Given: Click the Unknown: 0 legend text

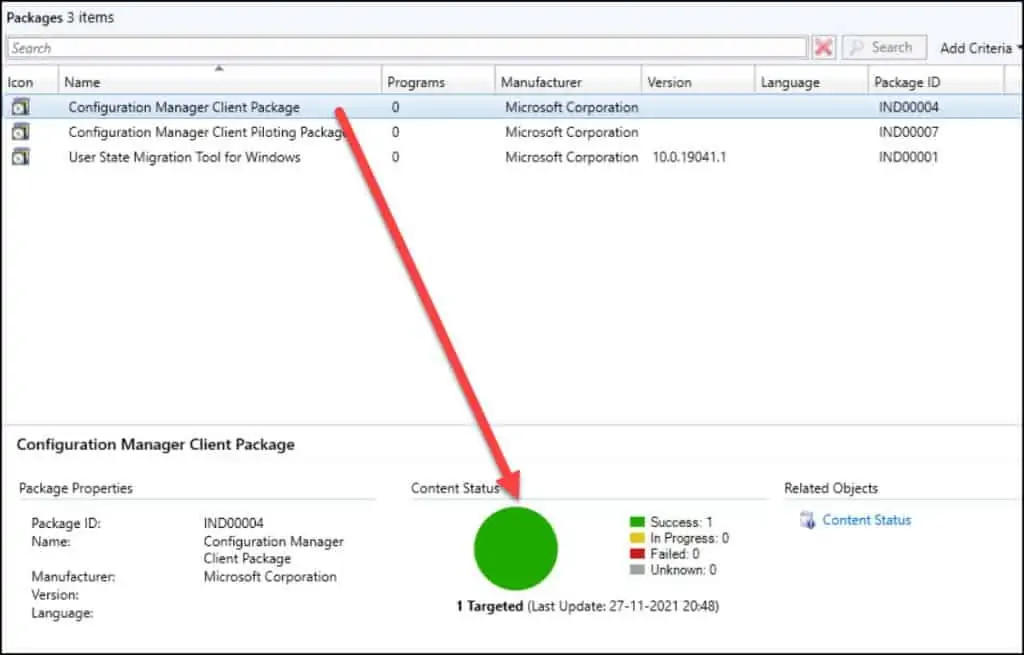Looking at the screenshot, I should click(683, 569).
